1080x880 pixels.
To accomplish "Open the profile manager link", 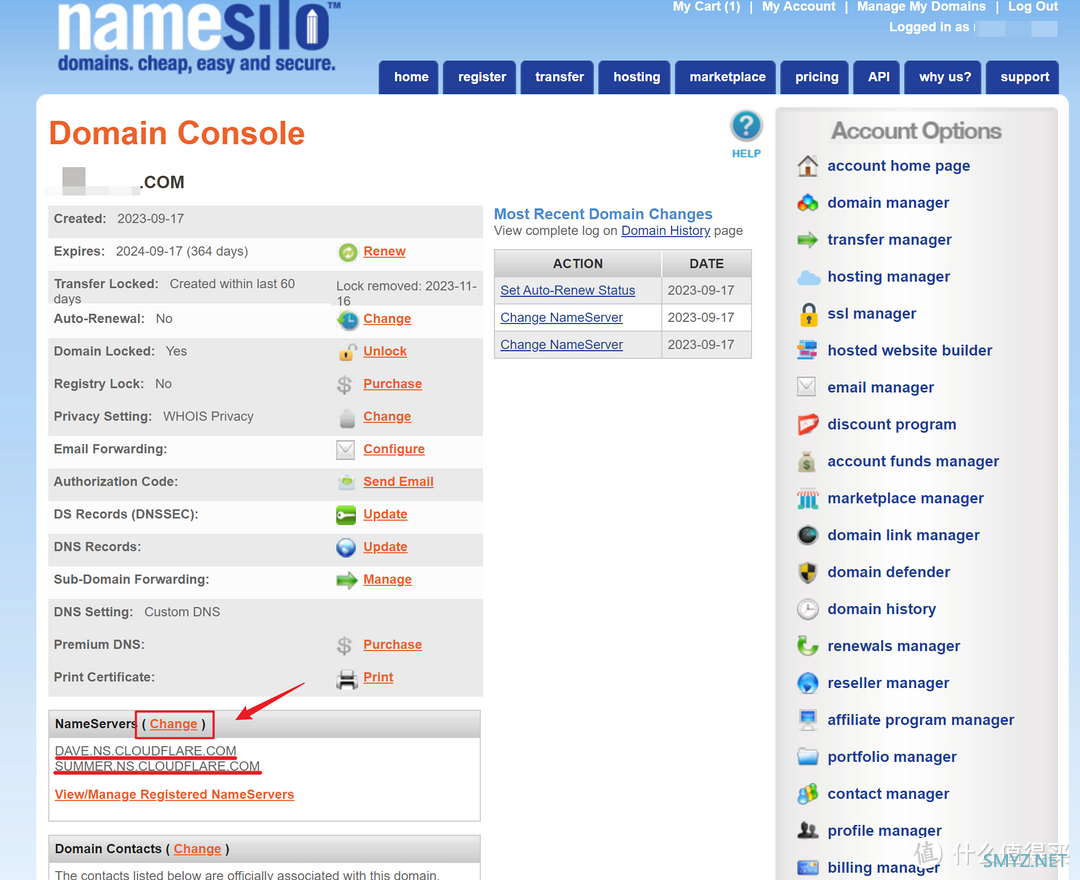I will (x=884, y=831).
